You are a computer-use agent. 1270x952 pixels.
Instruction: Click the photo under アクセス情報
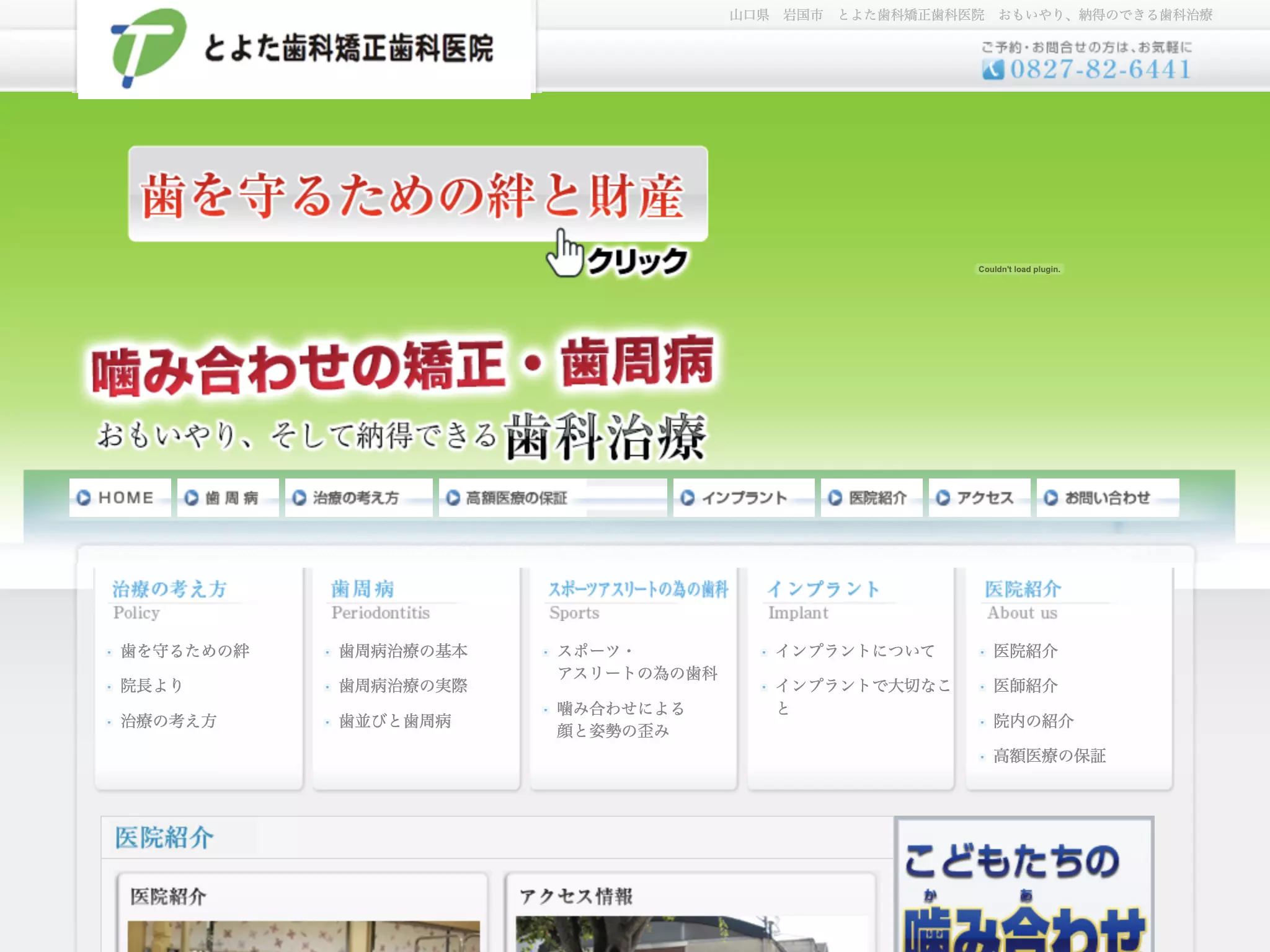click(691, 934)
